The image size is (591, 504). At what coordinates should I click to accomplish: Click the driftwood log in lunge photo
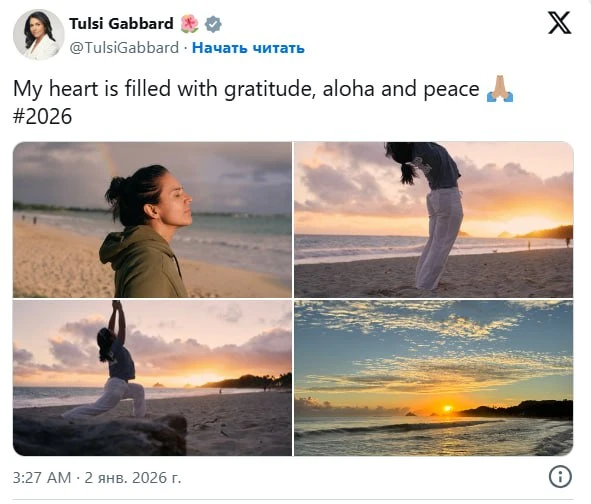[100, 435]
